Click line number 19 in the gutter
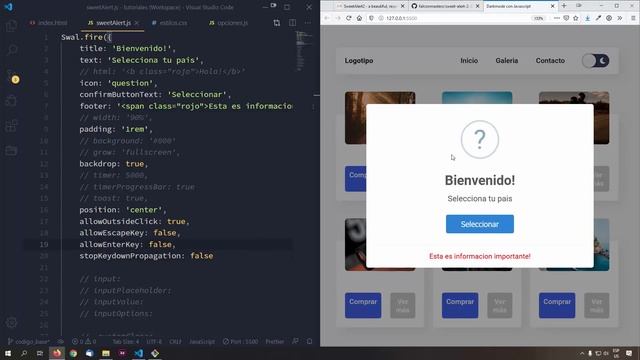640x360 pixels. [x=44, y=244]
